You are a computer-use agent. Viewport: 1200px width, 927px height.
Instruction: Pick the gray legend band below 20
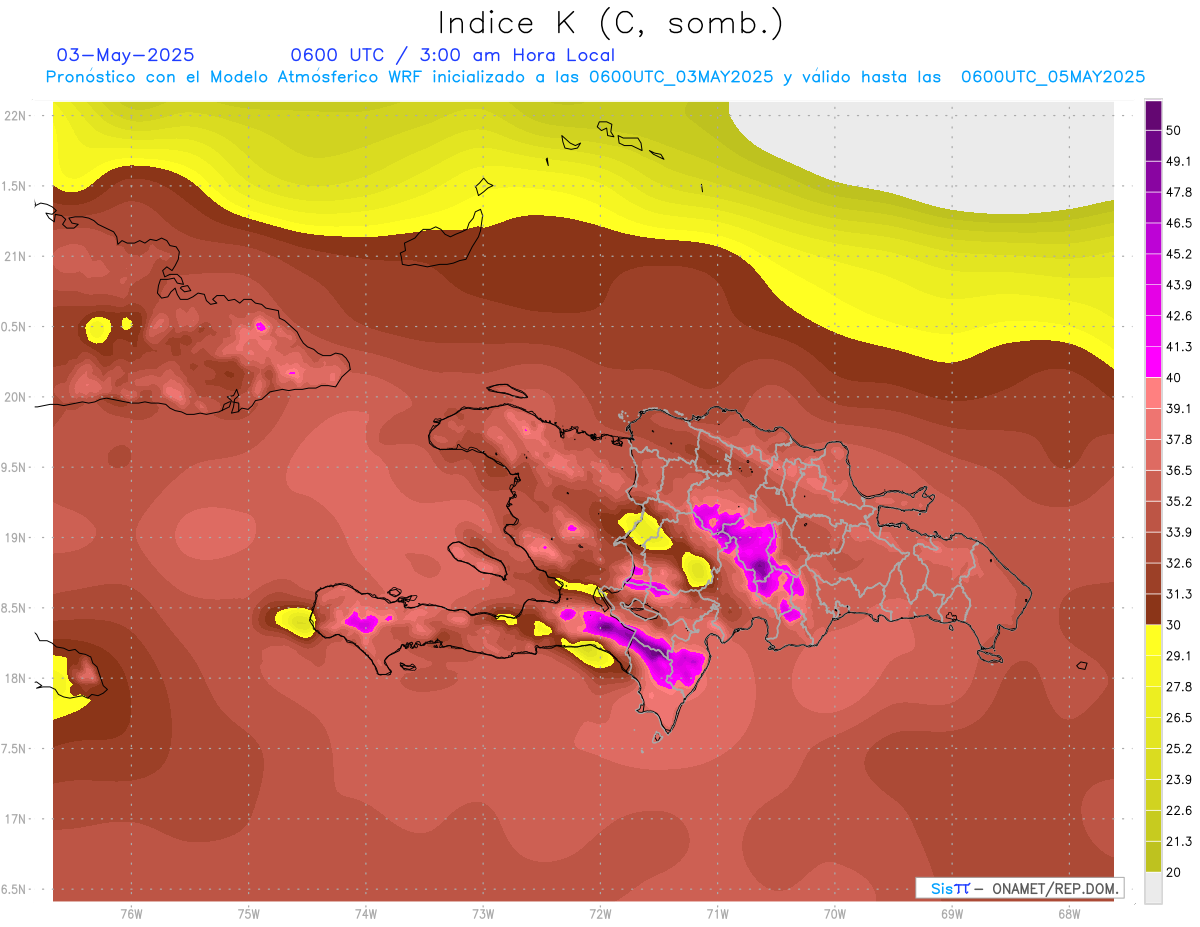click(x=1153, y=887)
